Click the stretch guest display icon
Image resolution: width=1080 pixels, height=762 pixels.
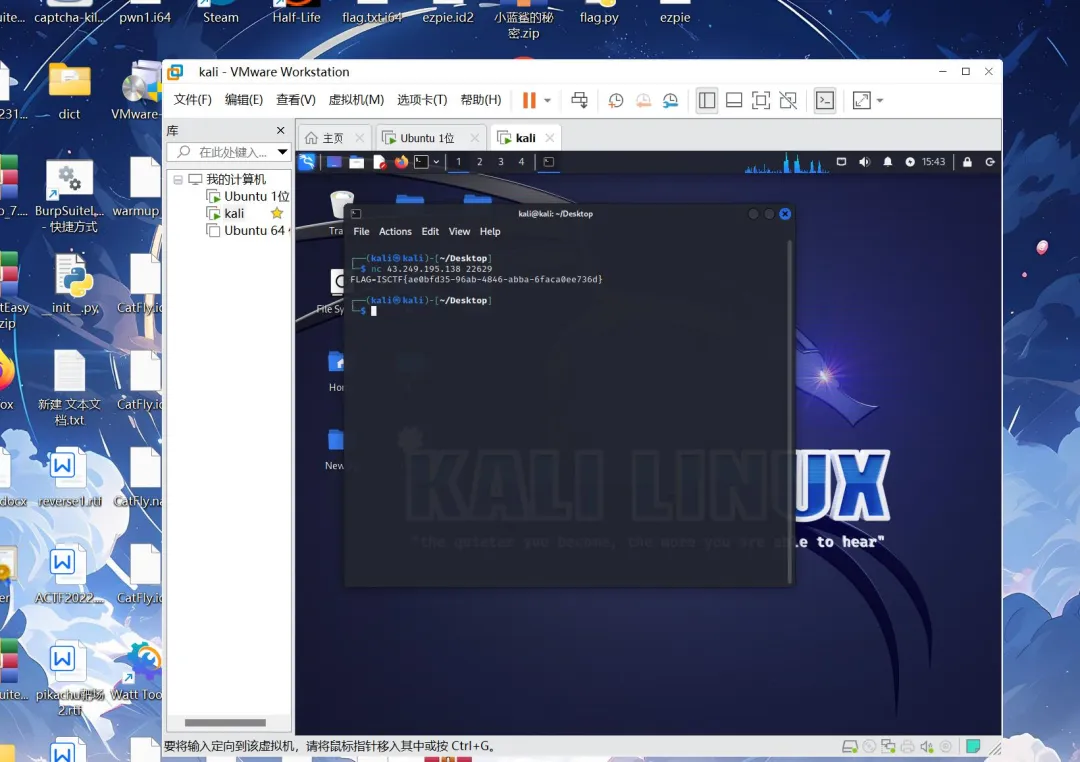862,101
